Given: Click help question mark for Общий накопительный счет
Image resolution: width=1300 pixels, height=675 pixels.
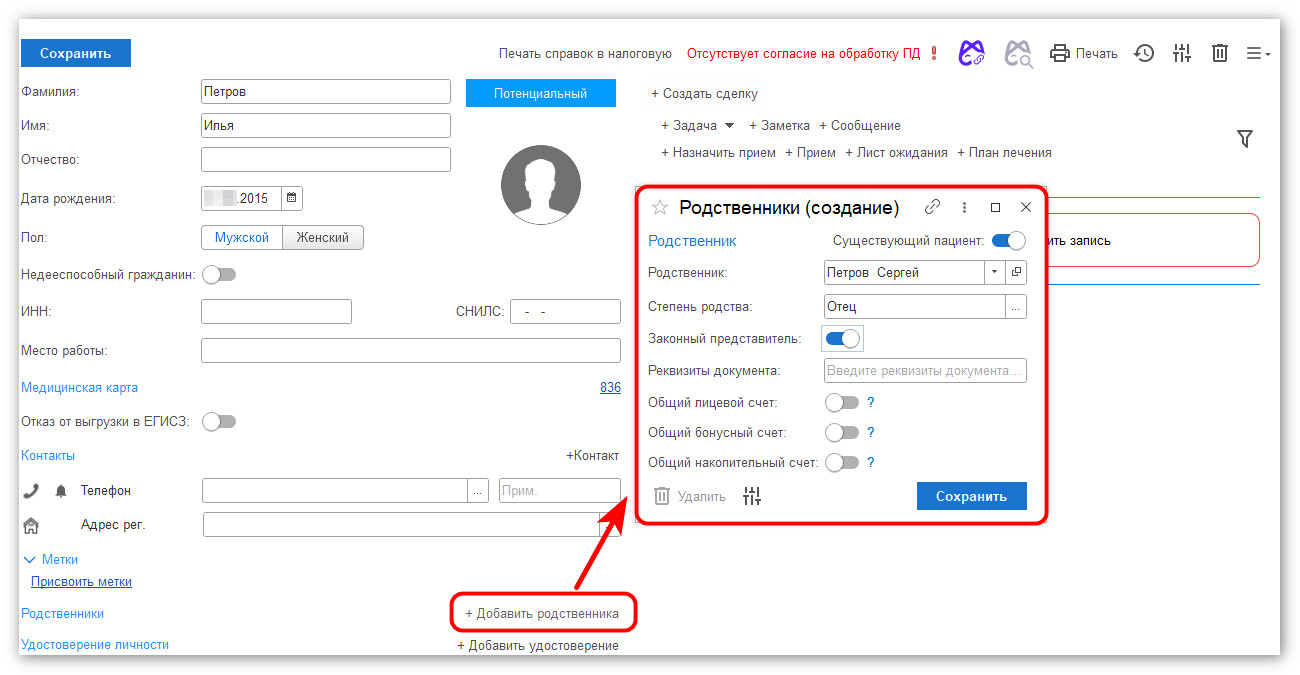Looking at the screenshot, I should click(x=871, y=463).
